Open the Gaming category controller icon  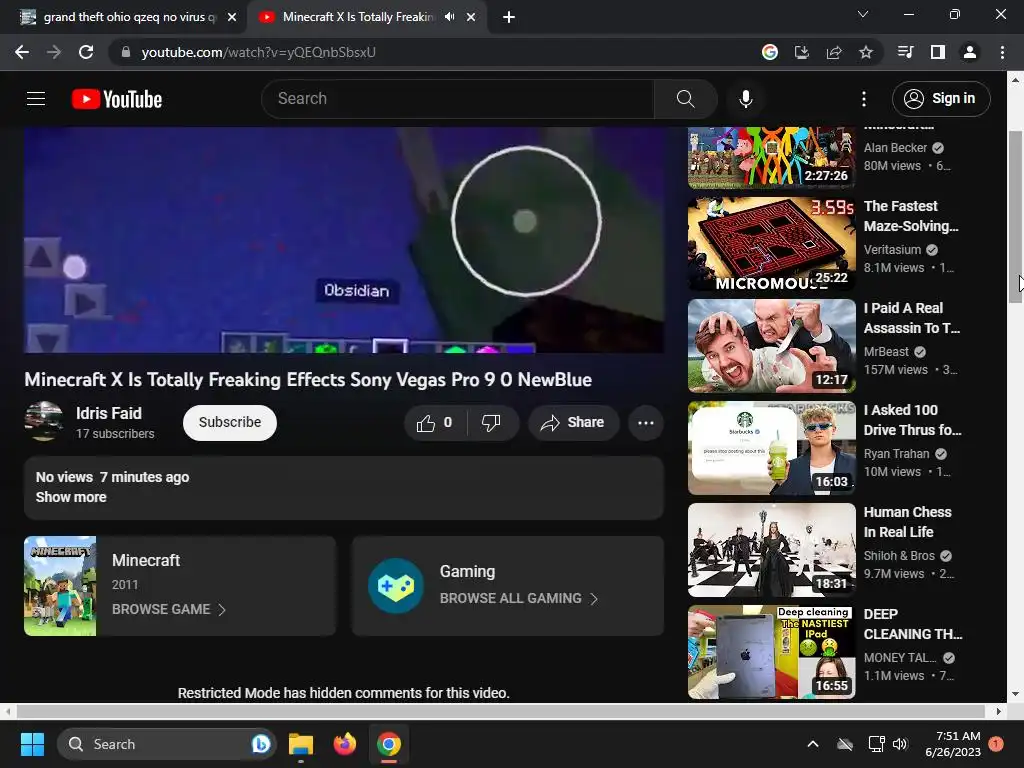click(396, 586)
